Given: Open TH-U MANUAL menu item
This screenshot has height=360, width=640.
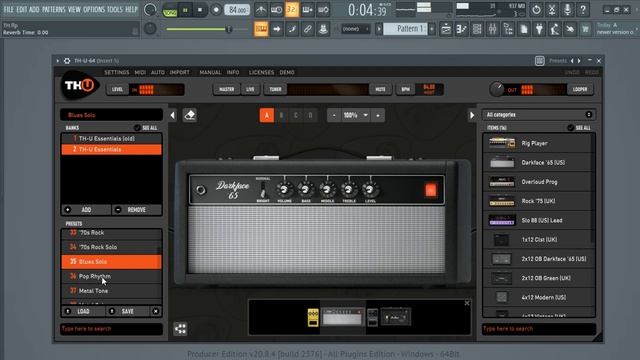Looking at the screenshot, I should [x=210, y=72].
